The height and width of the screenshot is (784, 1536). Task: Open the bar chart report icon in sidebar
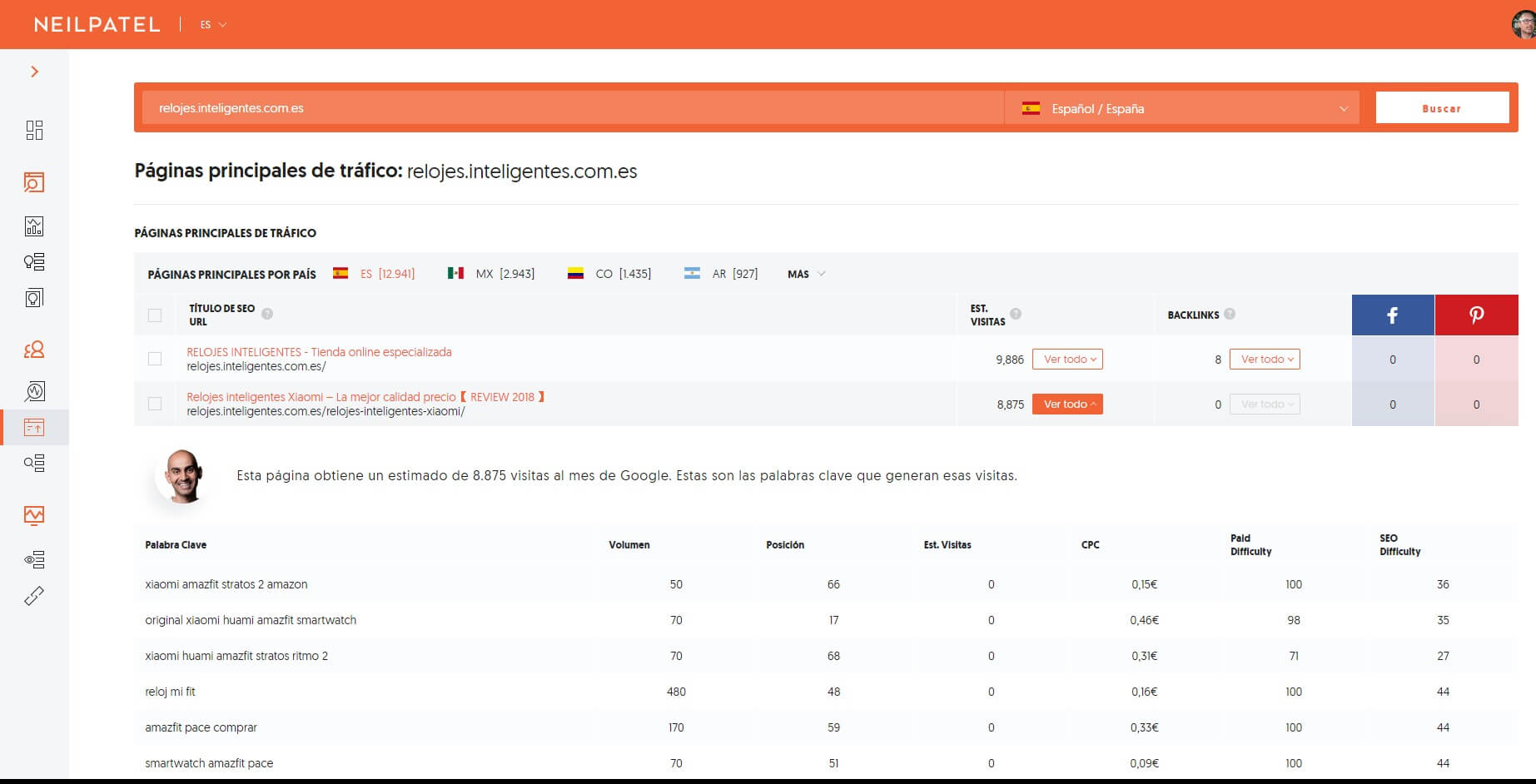[34, 226]
